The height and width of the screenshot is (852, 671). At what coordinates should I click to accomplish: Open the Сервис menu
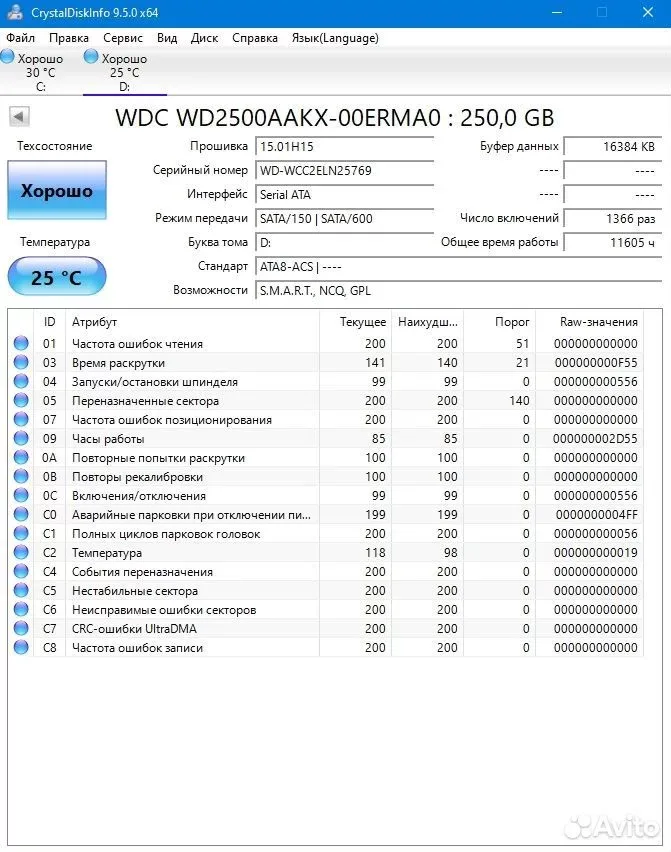(x=123, y=38)
